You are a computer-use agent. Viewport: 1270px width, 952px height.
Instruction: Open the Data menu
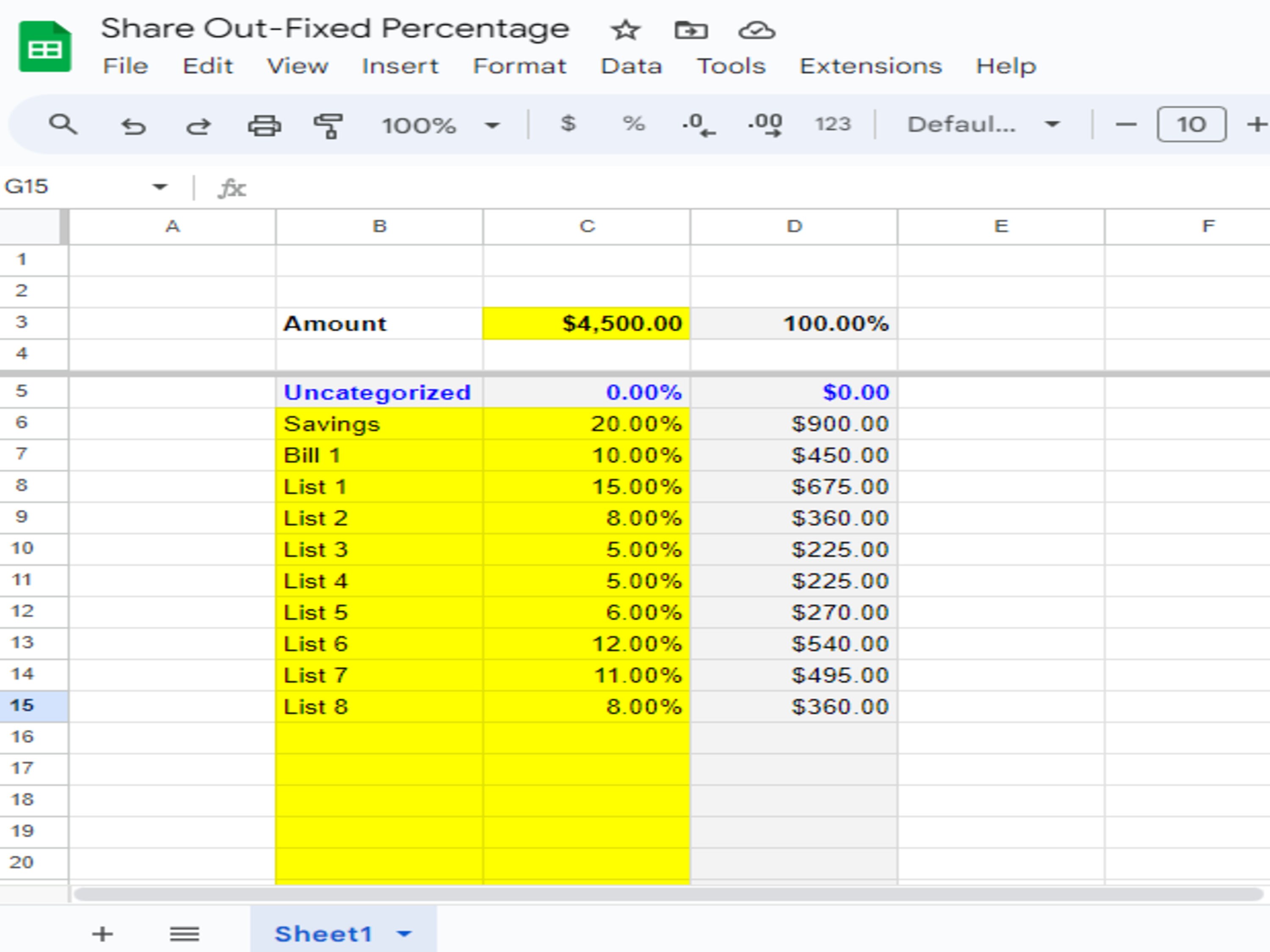coord(630,66)
